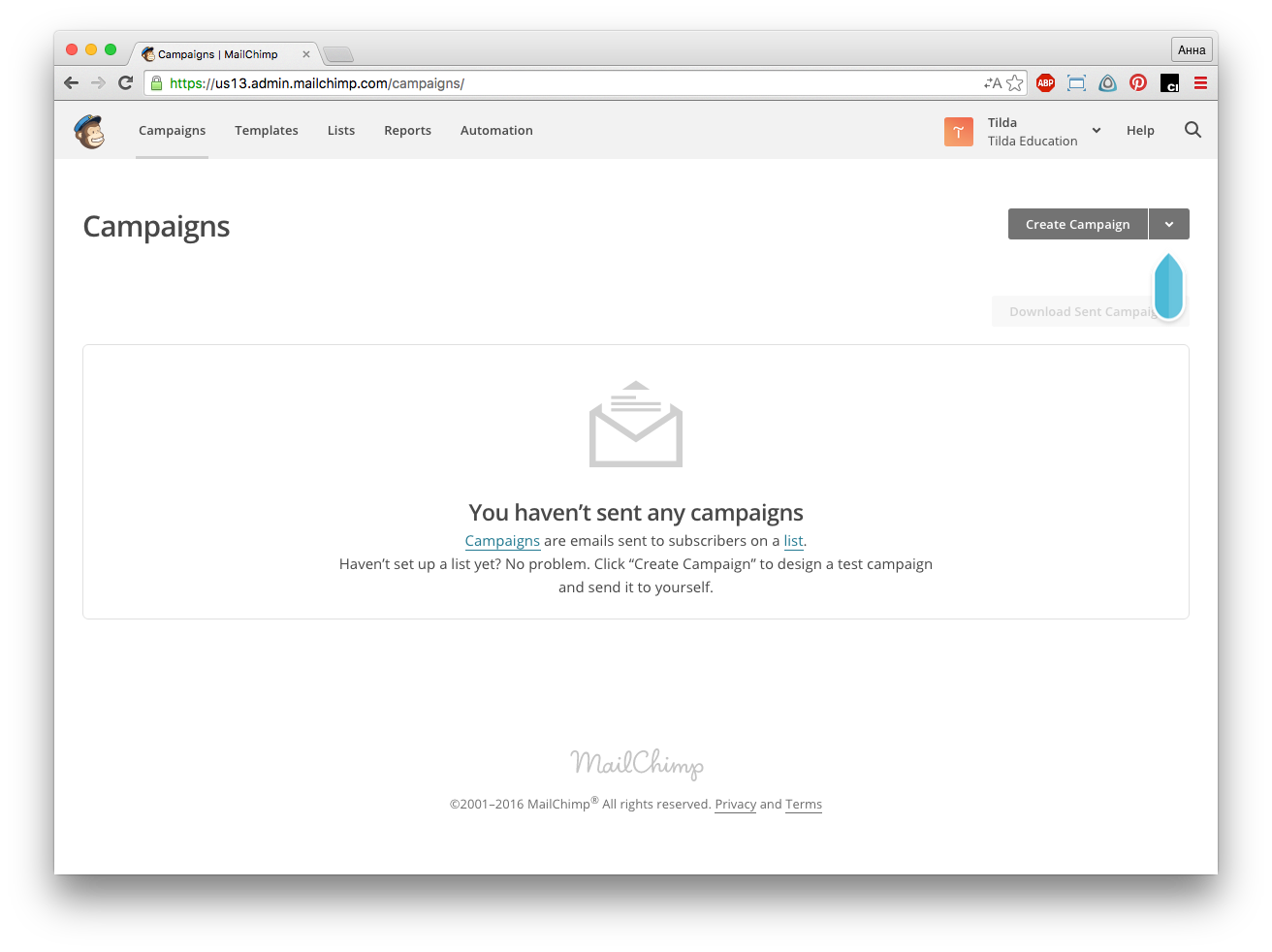Expand the Tilda account menu chevron

pyautogui.click(x=1097, y=130)
